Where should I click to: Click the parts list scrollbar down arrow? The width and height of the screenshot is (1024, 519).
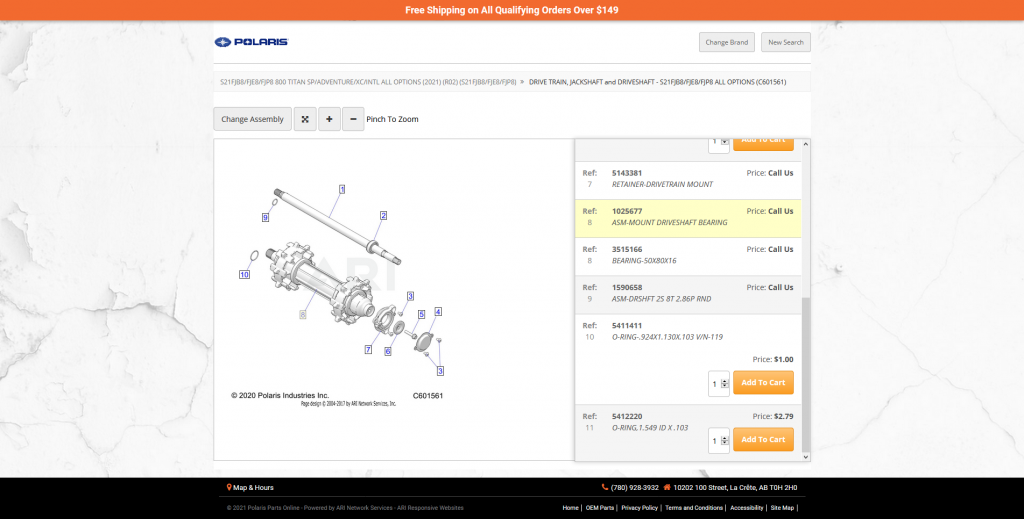pos(807,456)
